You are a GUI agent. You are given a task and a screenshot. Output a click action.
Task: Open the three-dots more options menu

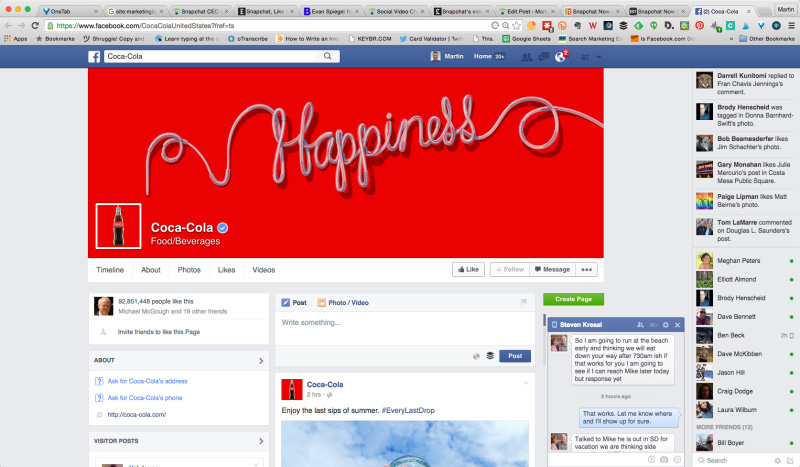[x=586, y=269]
